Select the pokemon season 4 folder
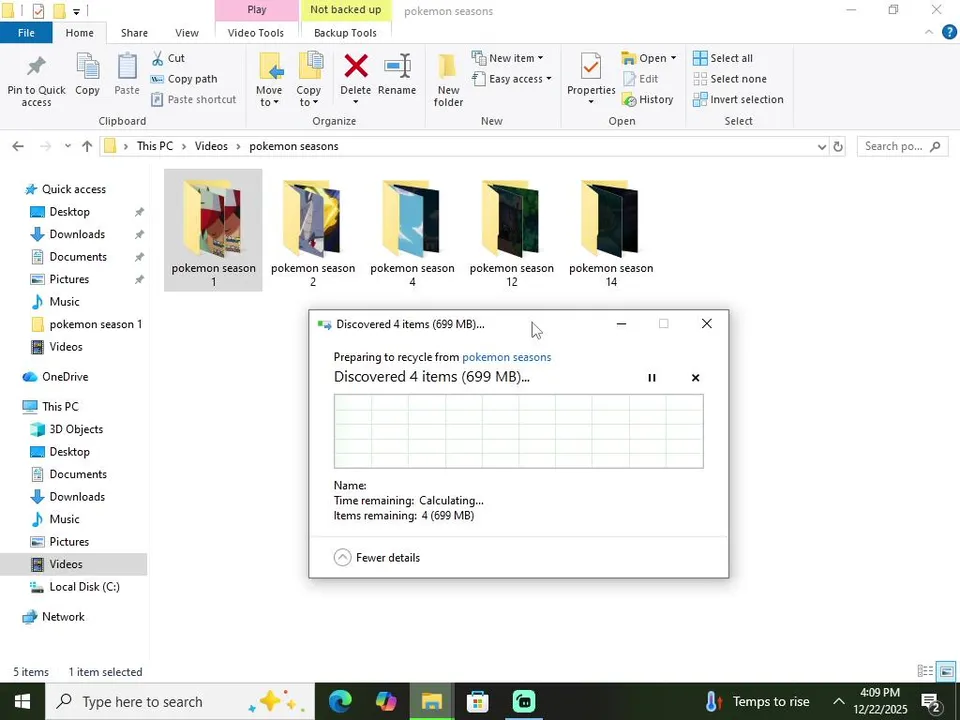960x720 pixels. (412, 231)
